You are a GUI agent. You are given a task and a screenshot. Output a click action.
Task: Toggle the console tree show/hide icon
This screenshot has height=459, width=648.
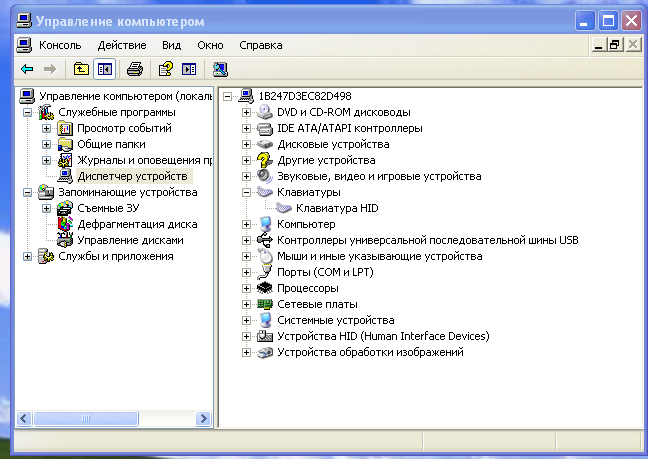pos(105,69)
